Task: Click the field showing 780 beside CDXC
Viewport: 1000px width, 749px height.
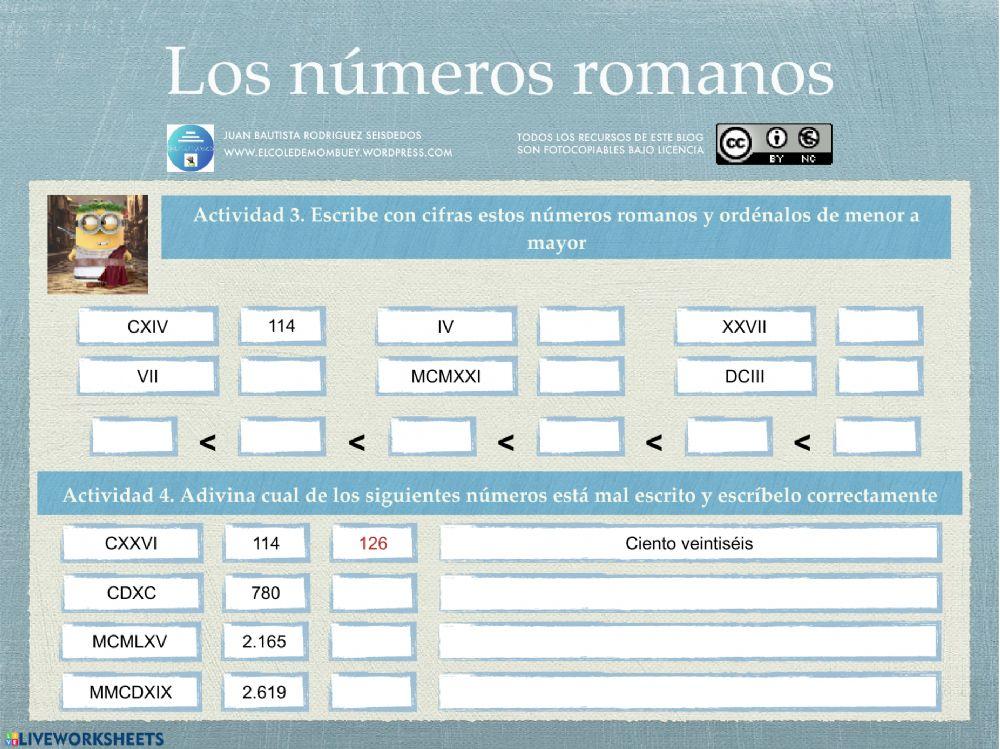Action: pyautogui.click(x=264, y=592)
